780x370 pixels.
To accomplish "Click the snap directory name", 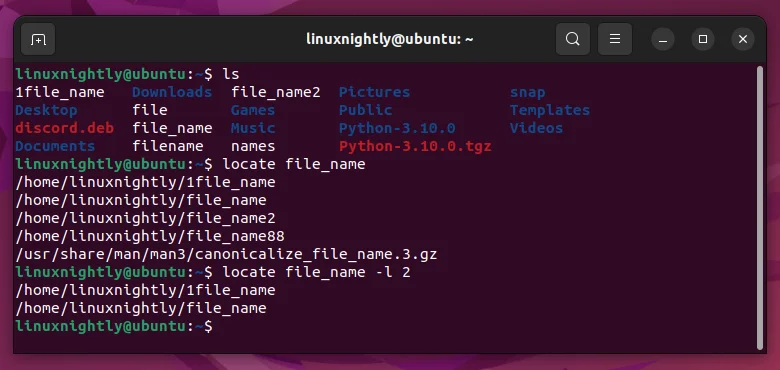I will [x=527, y=93].
